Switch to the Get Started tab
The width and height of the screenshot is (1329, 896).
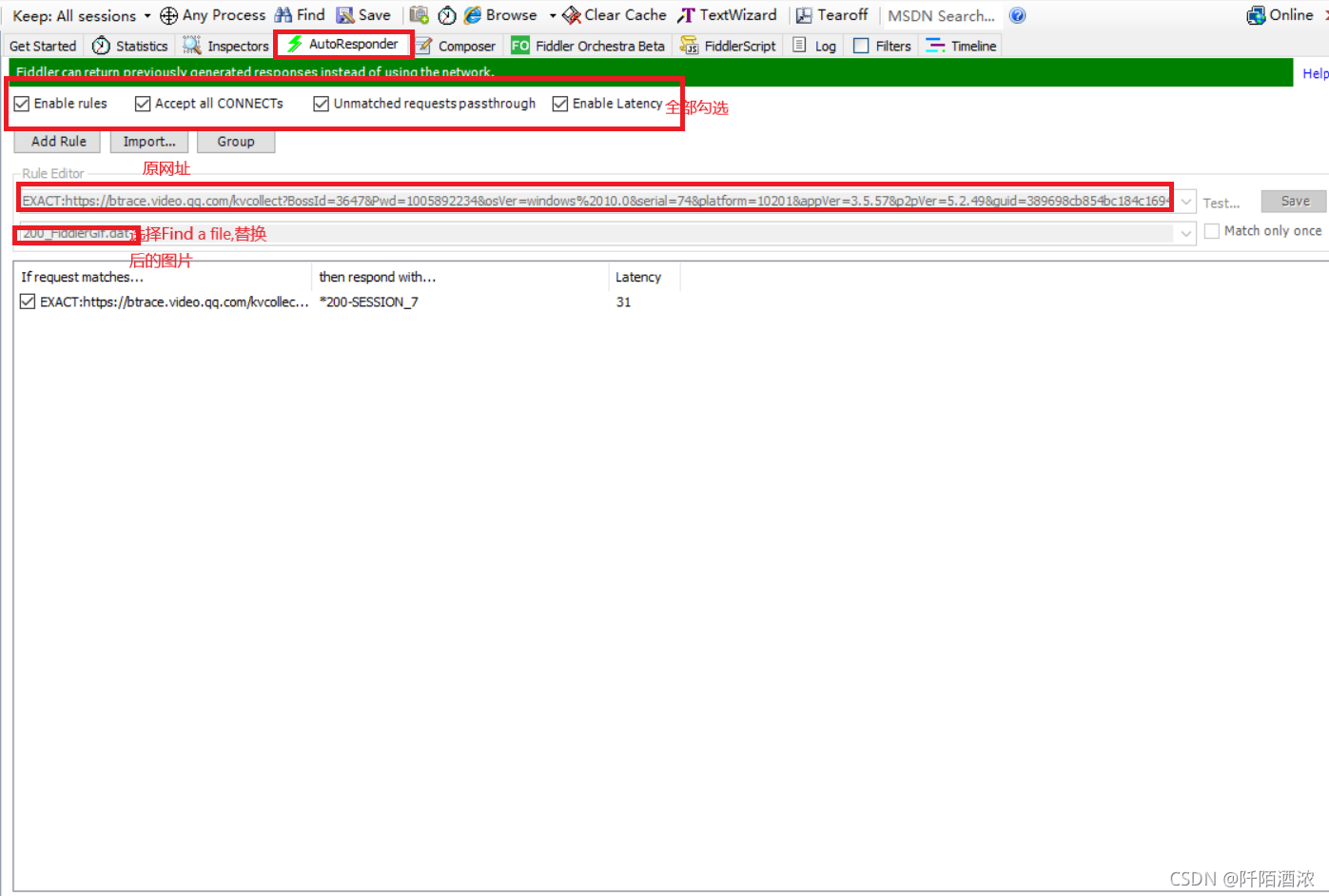[x=43, y=46]
